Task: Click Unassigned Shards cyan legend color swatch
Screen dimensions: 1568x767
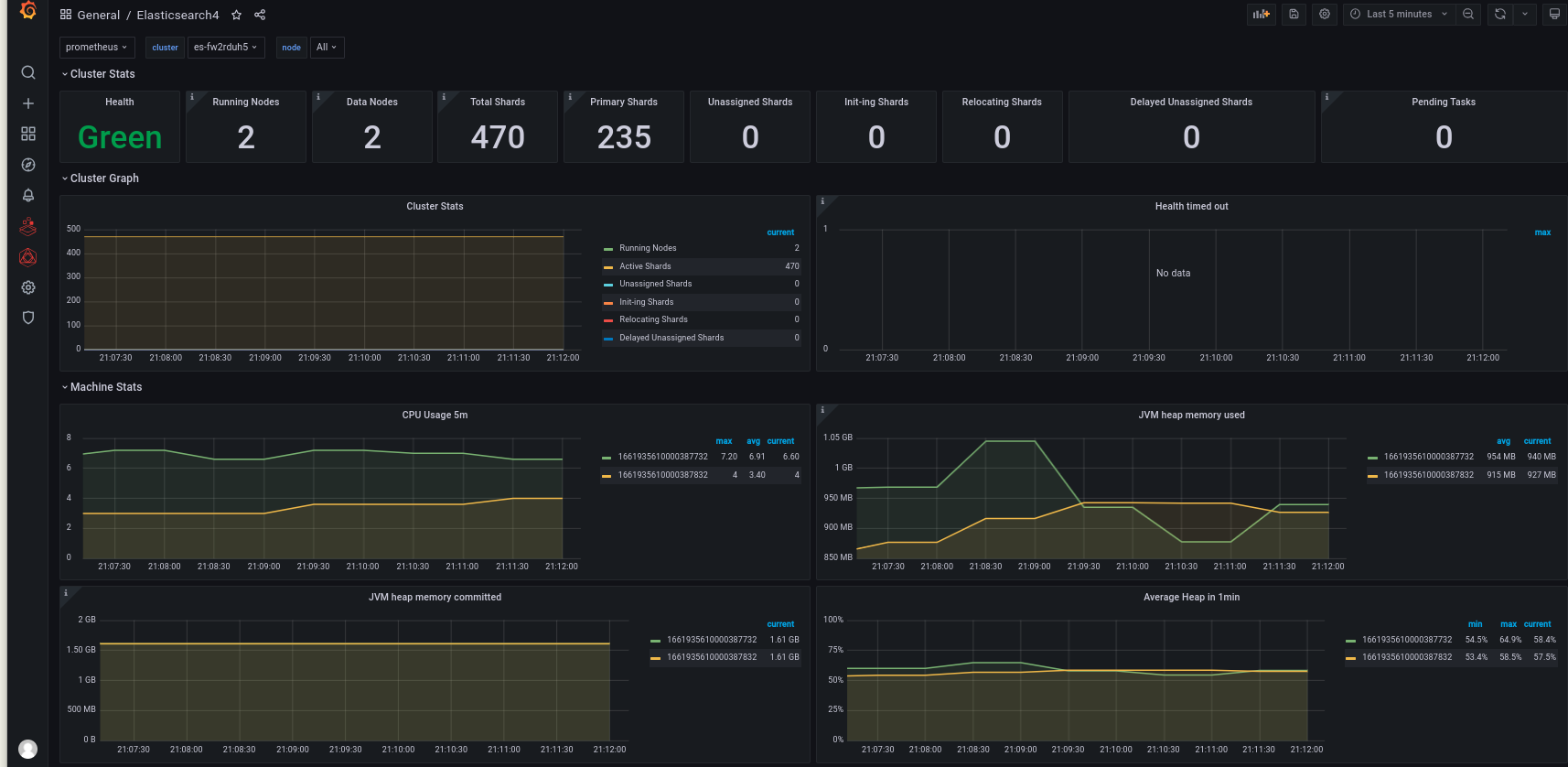Action: coord(608,285)
